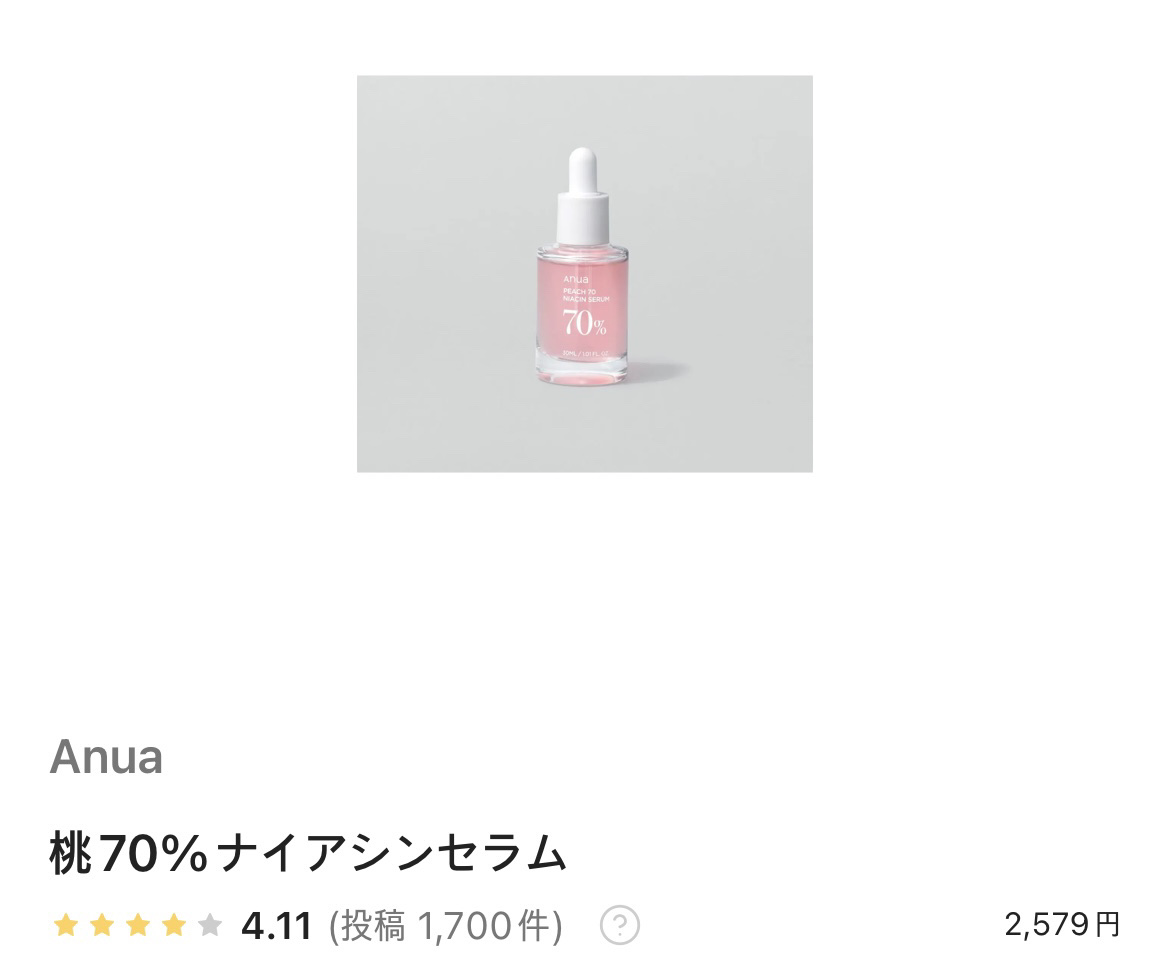Open the serum product photo

pyautogui.click(x=584, y=273)
